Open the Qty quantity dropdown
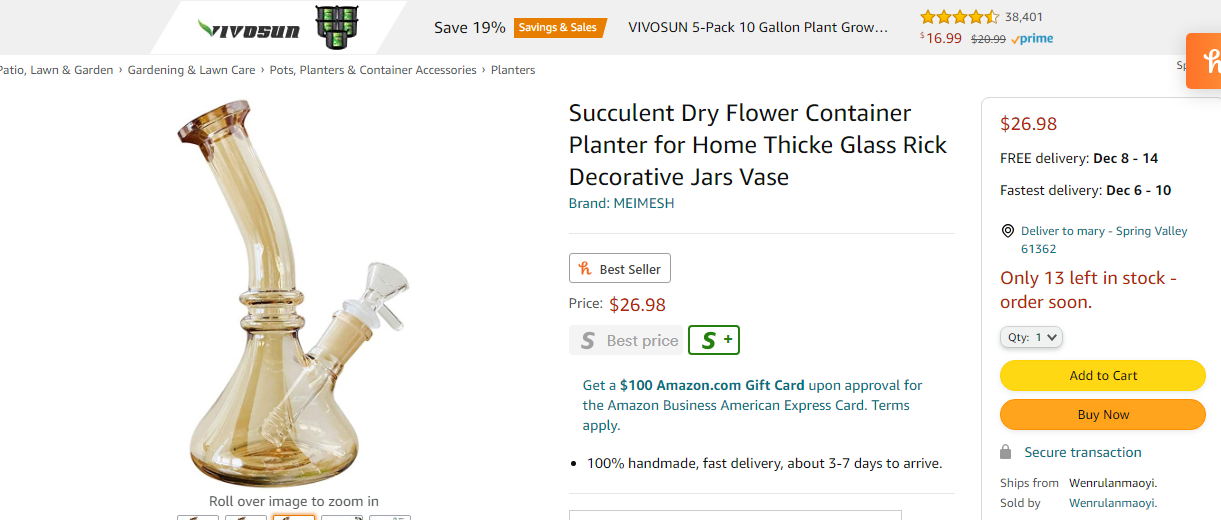 (1031, 337)
